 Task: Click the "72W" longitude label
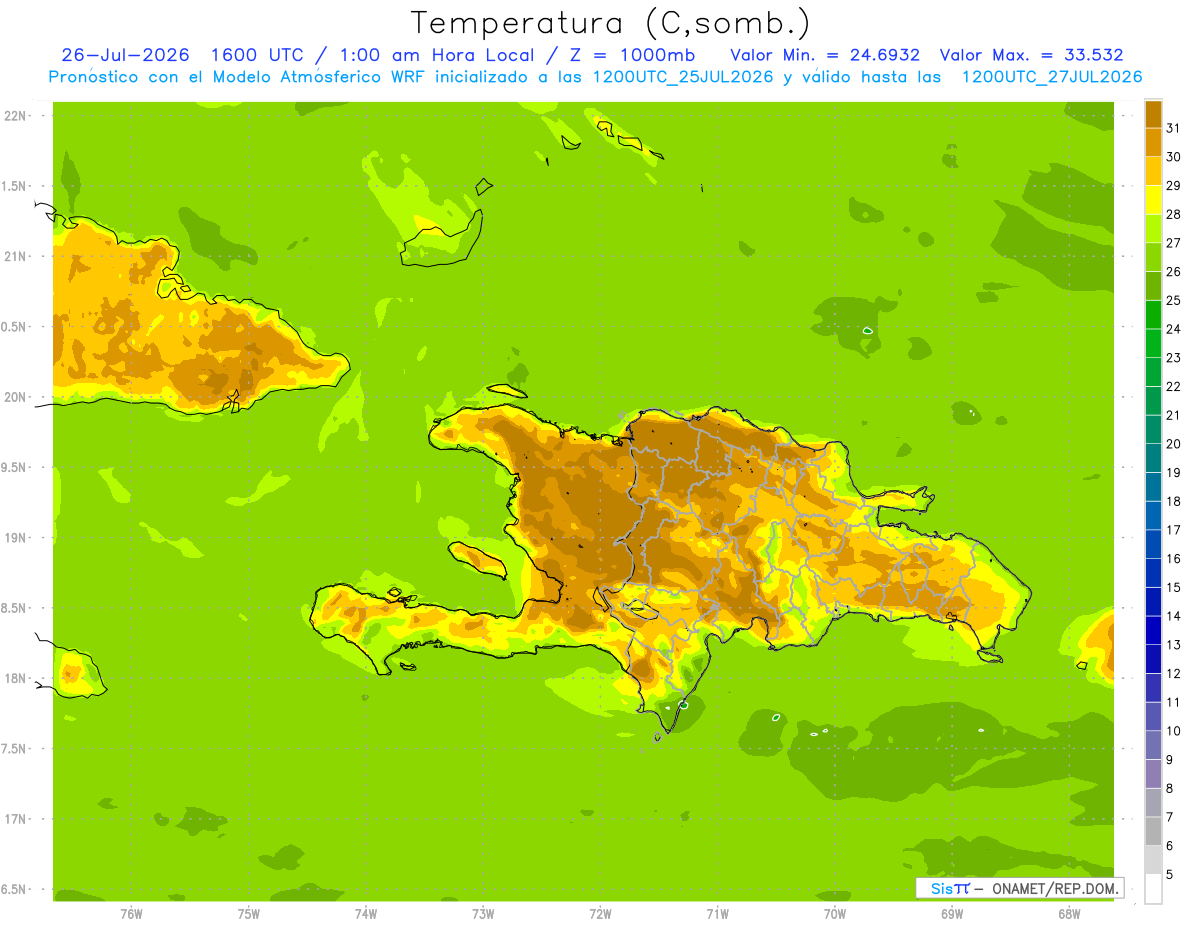coord(600,914)
